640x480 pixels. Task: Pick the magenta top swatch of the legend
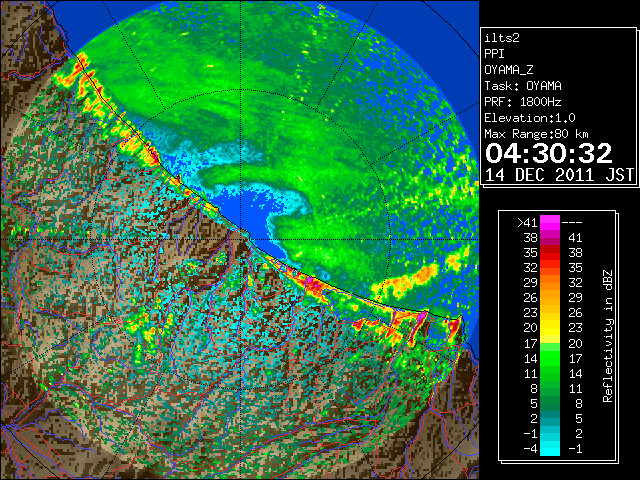point(550,223)
